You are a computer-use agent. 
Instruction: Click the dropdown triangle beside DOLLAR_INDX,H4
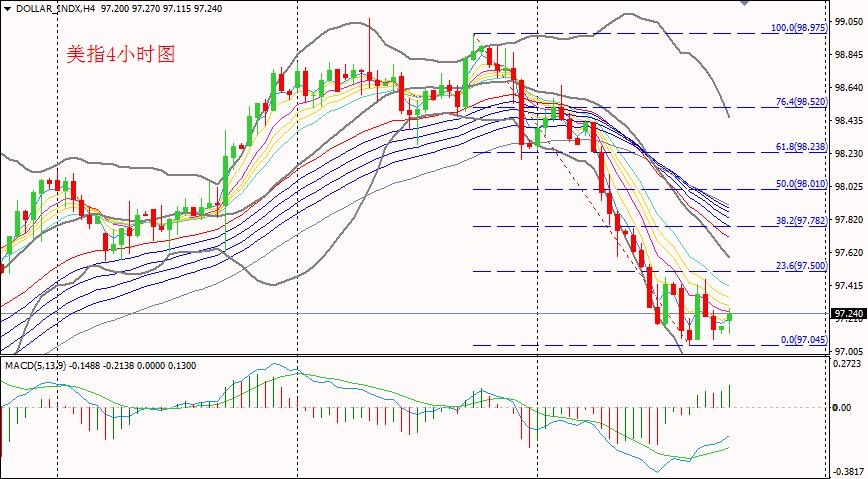click(7, 9)
